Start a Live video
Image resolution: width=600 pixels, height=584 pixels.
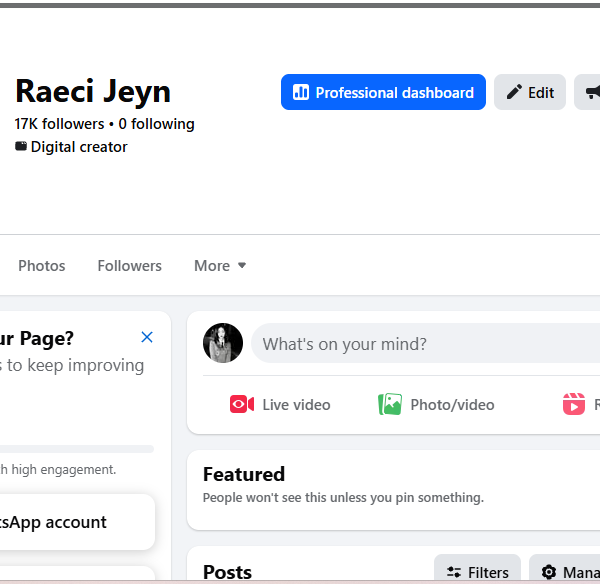pyautogui.click(x=280, y=405)
